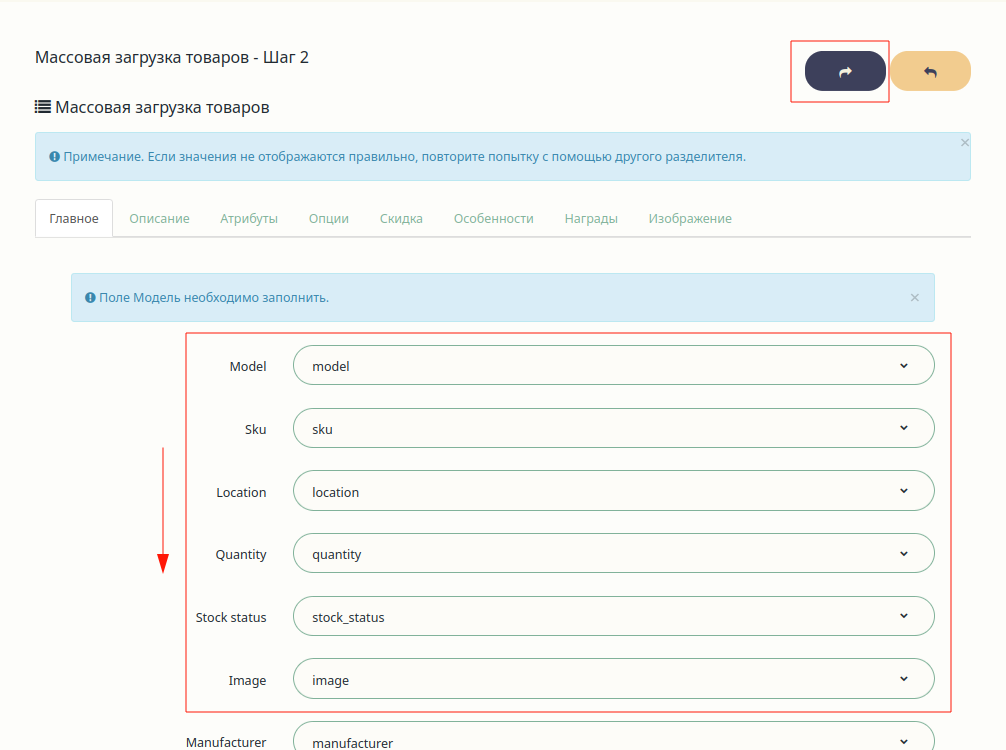
Task: Open the Location dropdown
Action: pos(613,491)
